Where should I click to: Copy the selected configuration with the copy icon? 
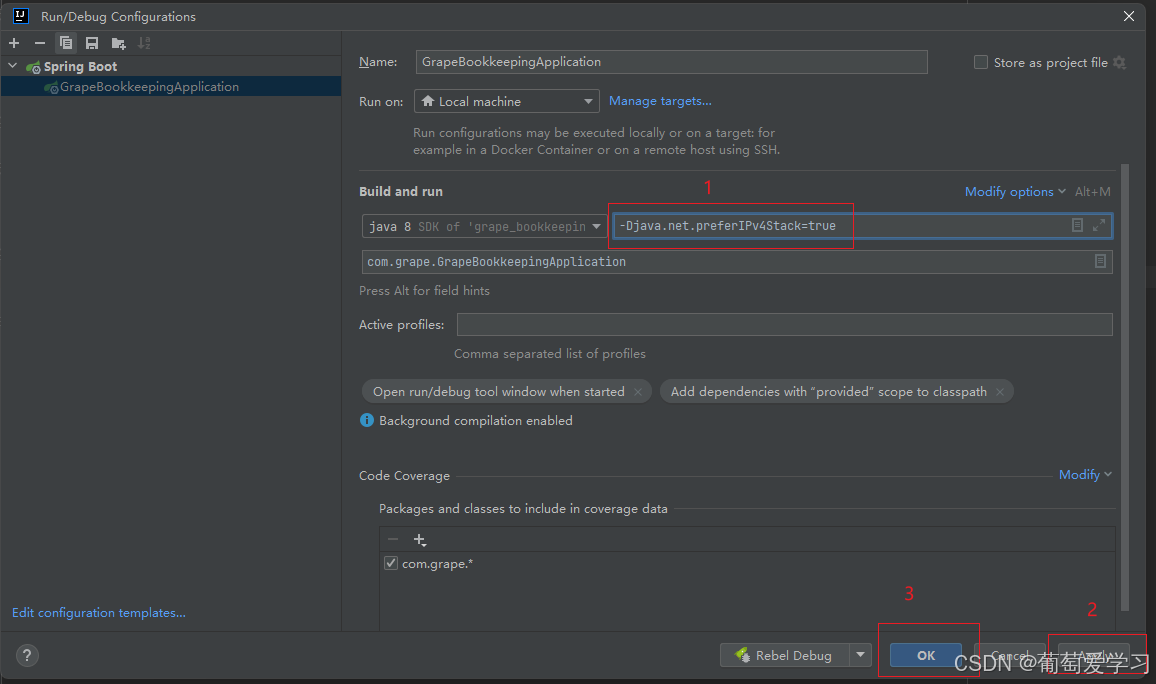coord(66,43)
